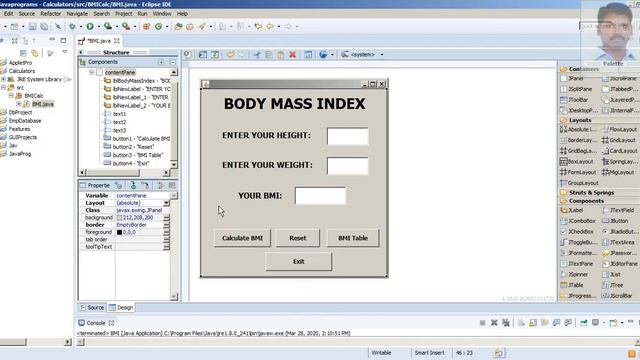Click the weight input text field in form

(347, 166)
